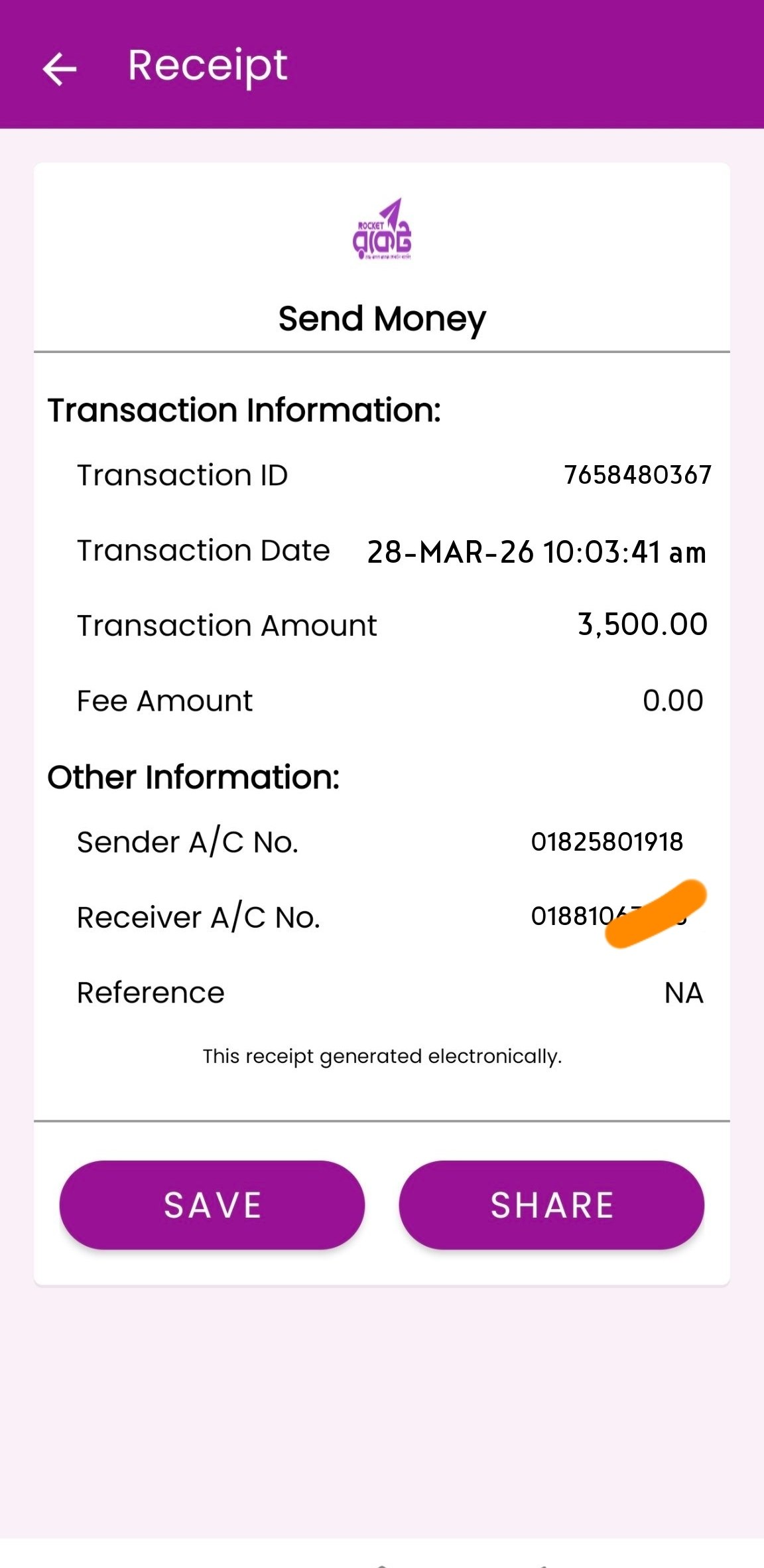Tap the Transaction ID label

coord(182,475)
